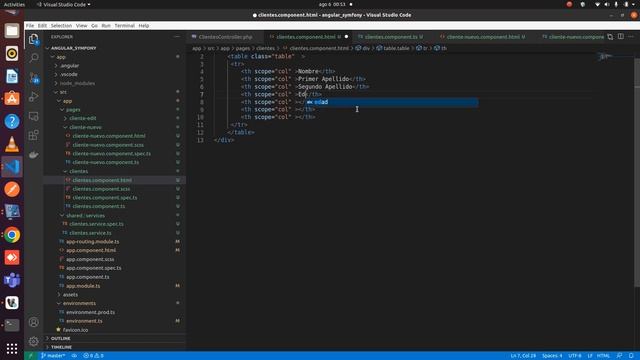Change line ending via LF status item

pos(589,356)
